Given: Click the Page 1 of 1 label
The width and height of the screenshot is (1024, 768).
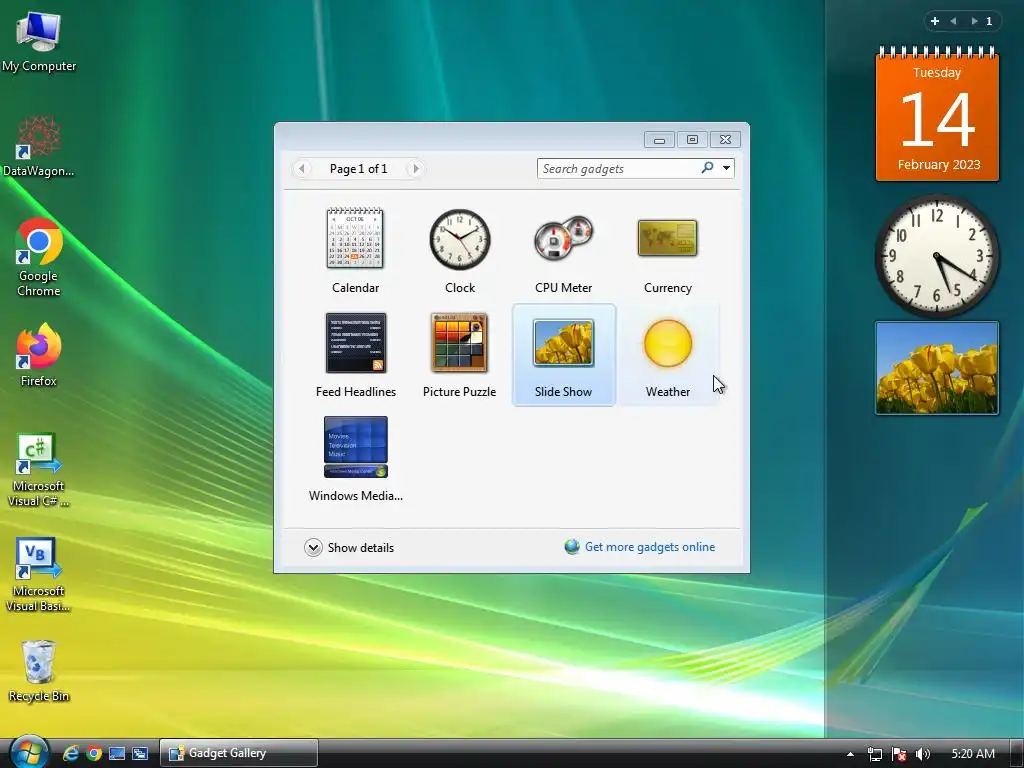Looking at the screenshot, I should pyautogui.click(x=359, y=168).
